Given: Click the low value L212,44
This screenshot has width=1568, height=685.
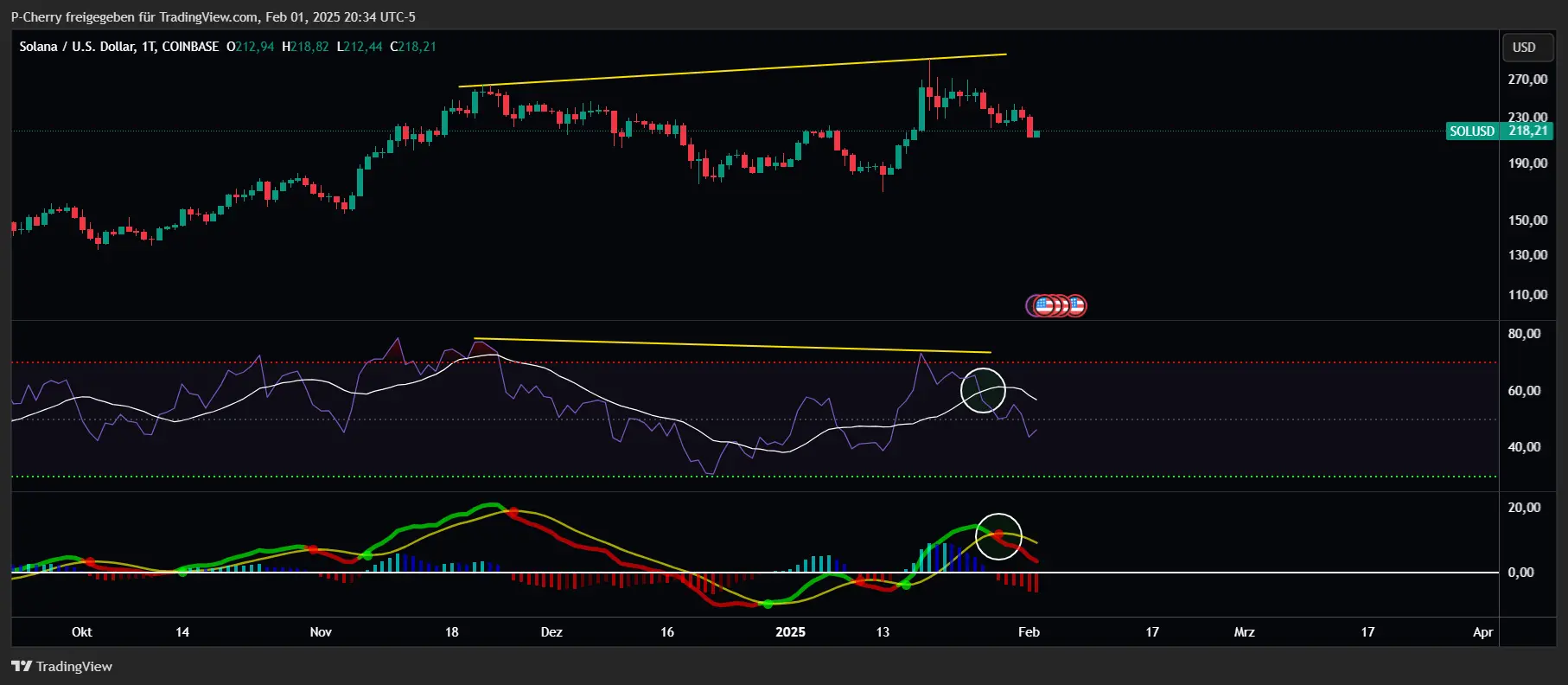Looking at the screenshot, I should [360, 47].
